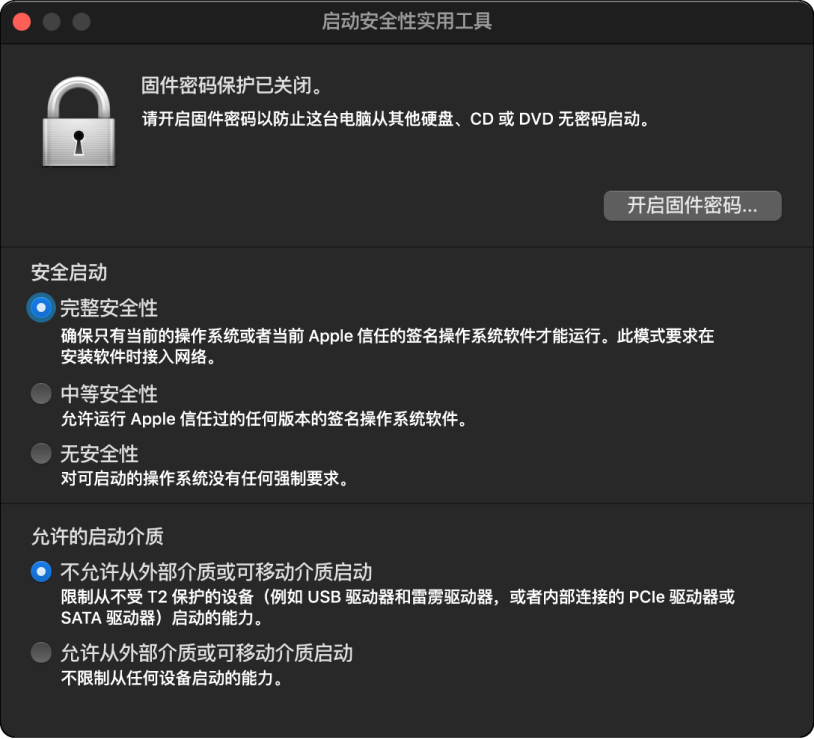Click the text "固件密码保护已关闭"
Image resolution: width=814 pixels, height=739 pixels.
[230, 86]
